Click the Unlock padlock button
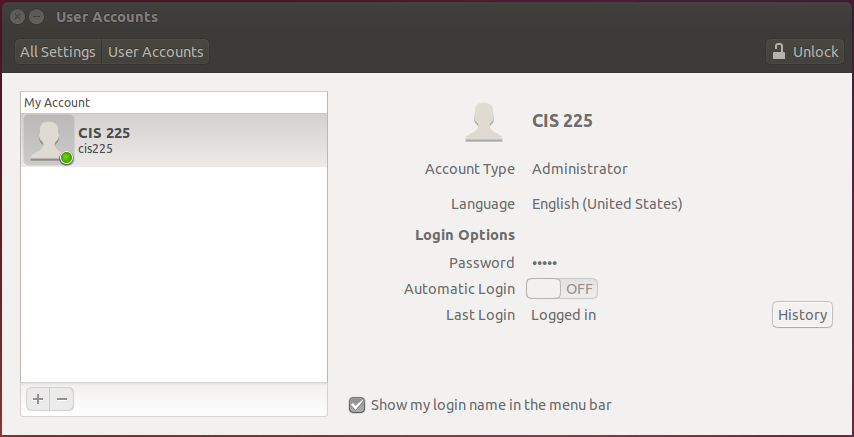The image size is (854, 437). click(x=804, y=52)
